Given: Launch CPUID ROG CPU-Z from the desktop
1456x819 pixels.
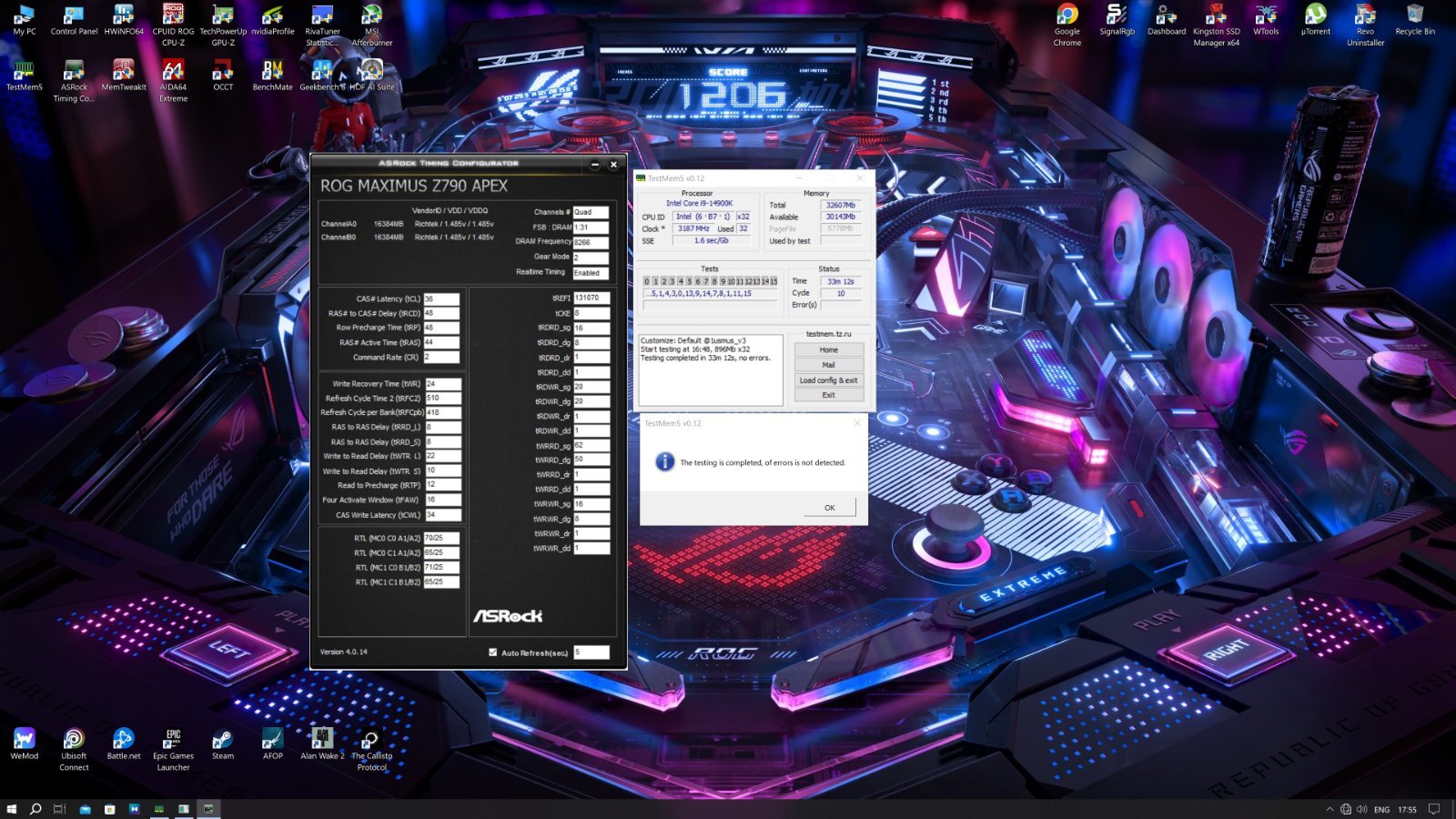Looking at the screenshot, I should coord(173,25).
